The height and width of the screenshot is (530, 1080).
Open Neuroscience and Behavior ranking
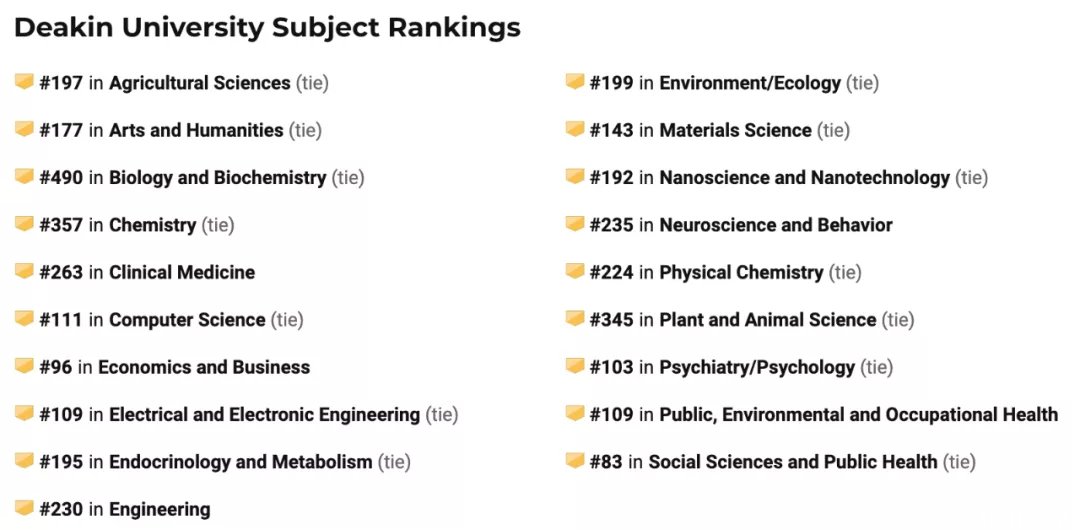pyautogui.click(x=776, y=225)
